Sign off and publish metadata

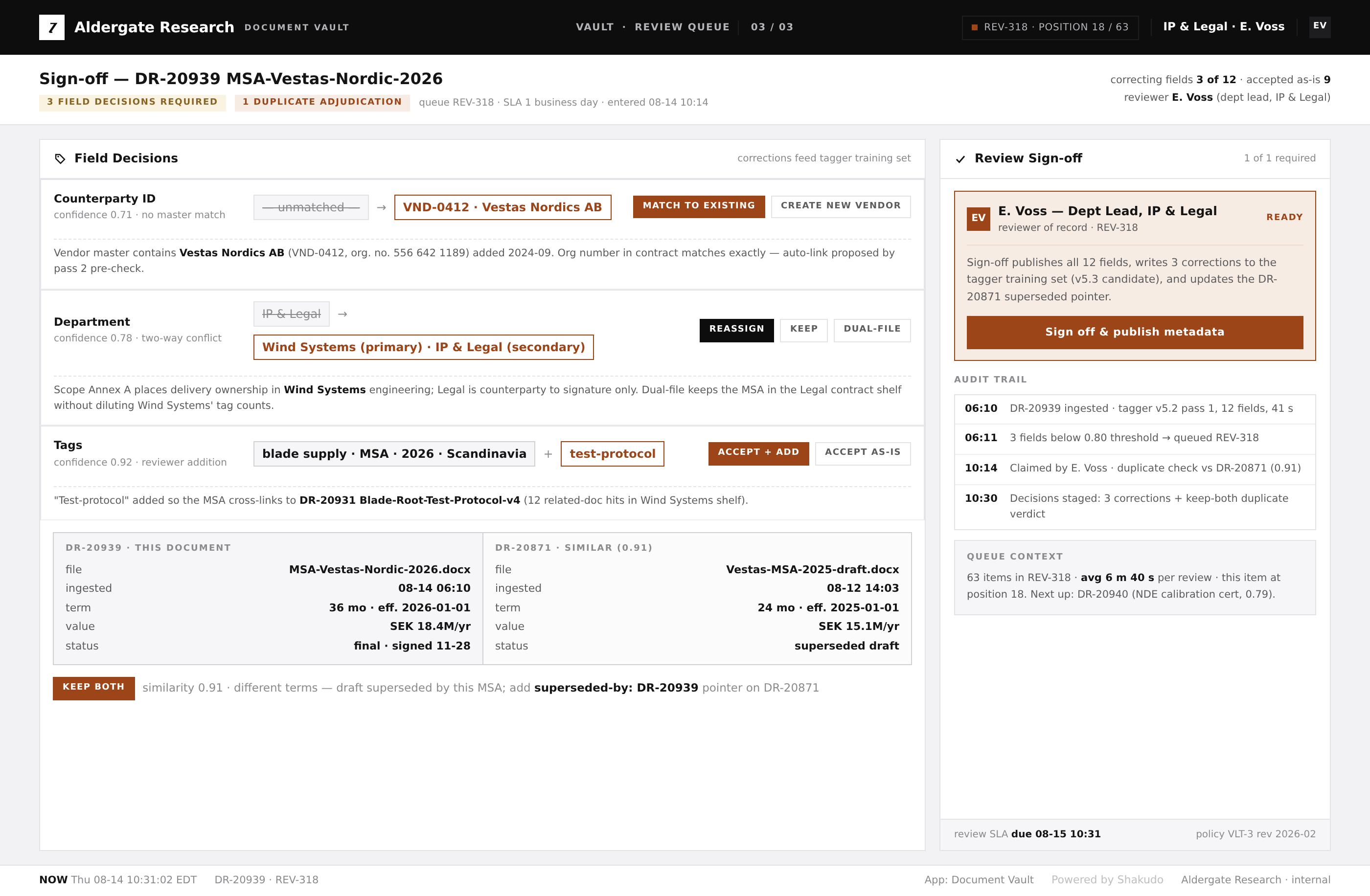(1135, 332)
